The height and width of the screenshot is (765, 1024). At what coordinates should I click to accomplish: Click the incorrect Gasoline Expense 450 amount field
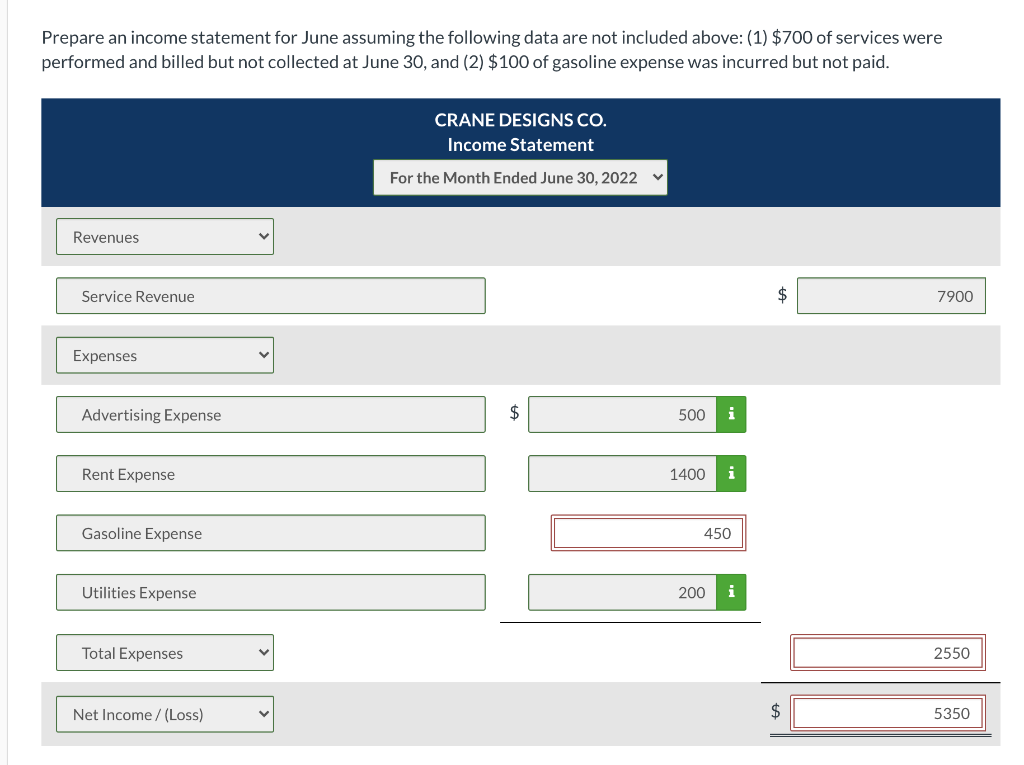click(x=648, y=533)
